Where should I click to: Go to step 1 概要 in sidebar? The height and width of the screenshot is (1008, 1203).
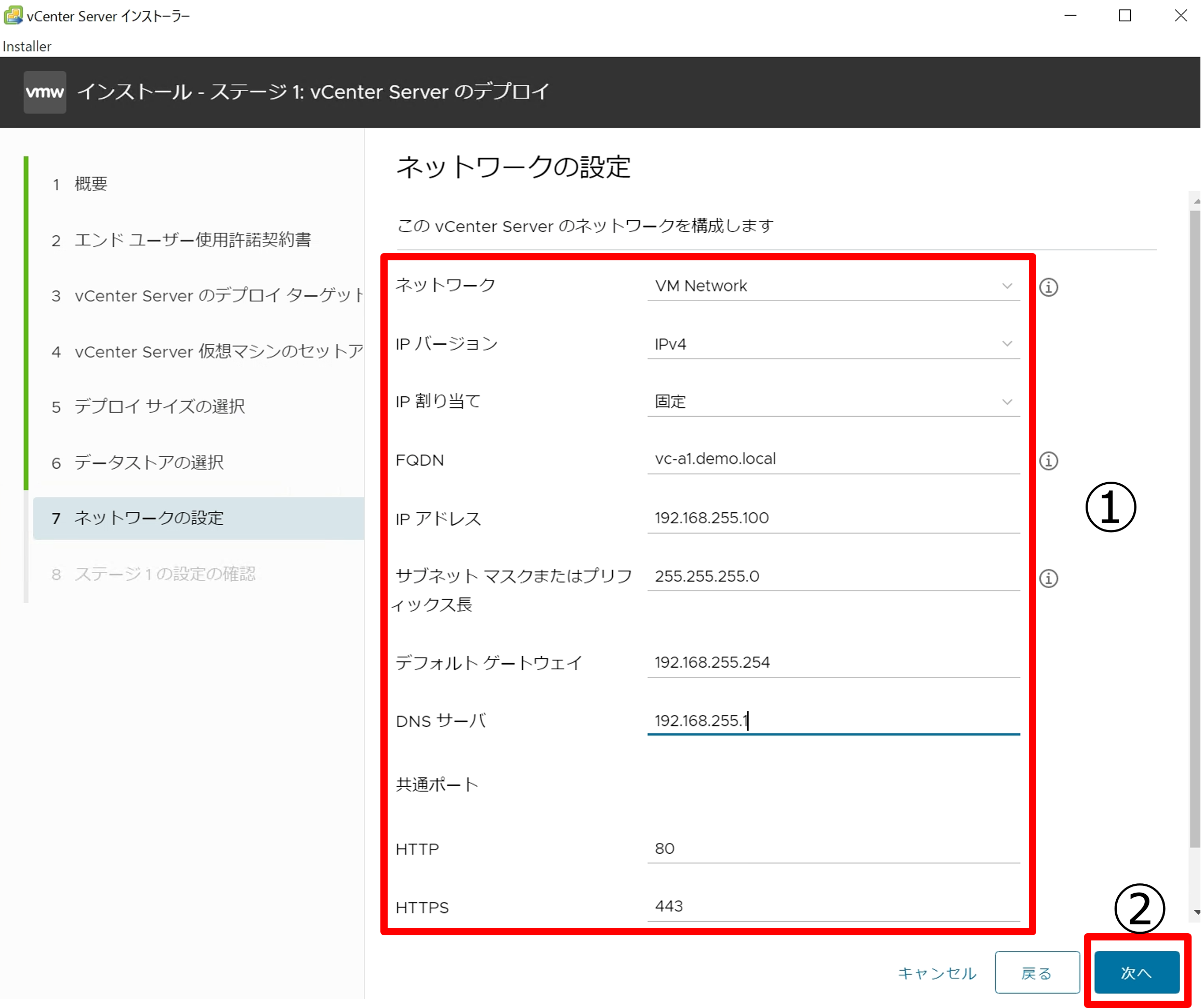[90, 184]
